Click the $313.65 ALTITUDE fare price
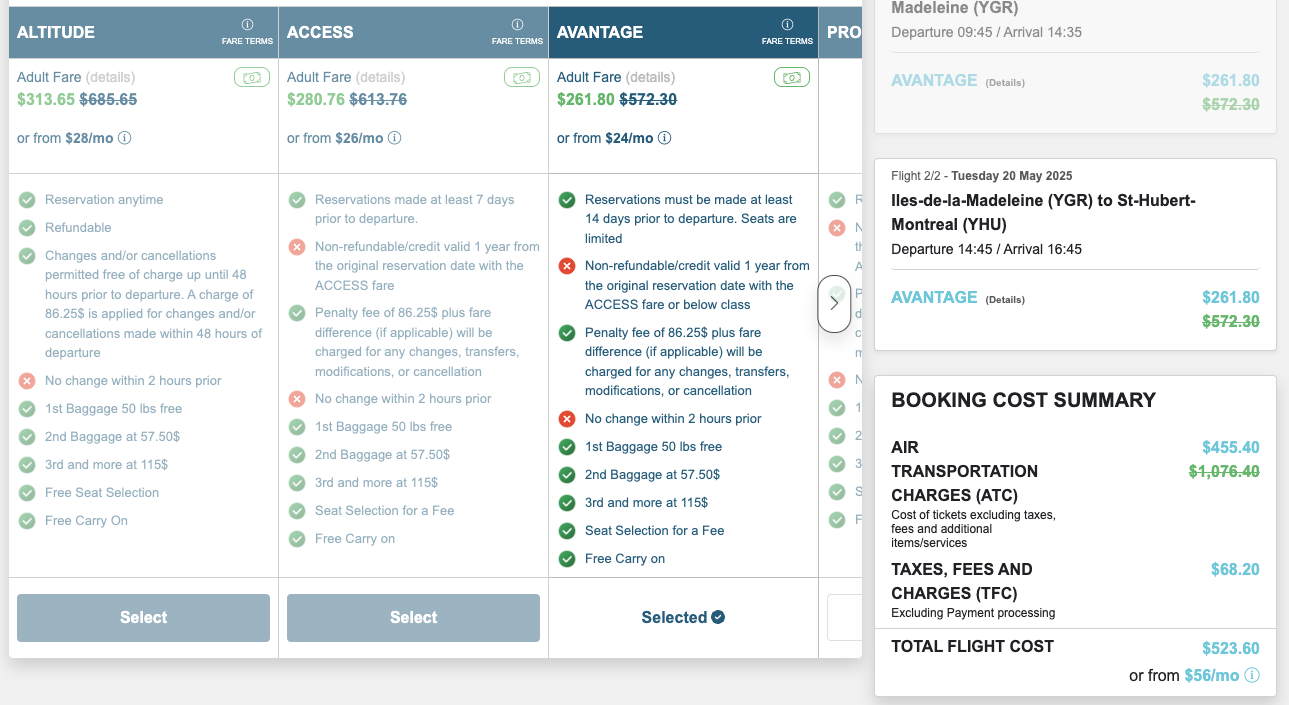 click(x=46, y=99)
